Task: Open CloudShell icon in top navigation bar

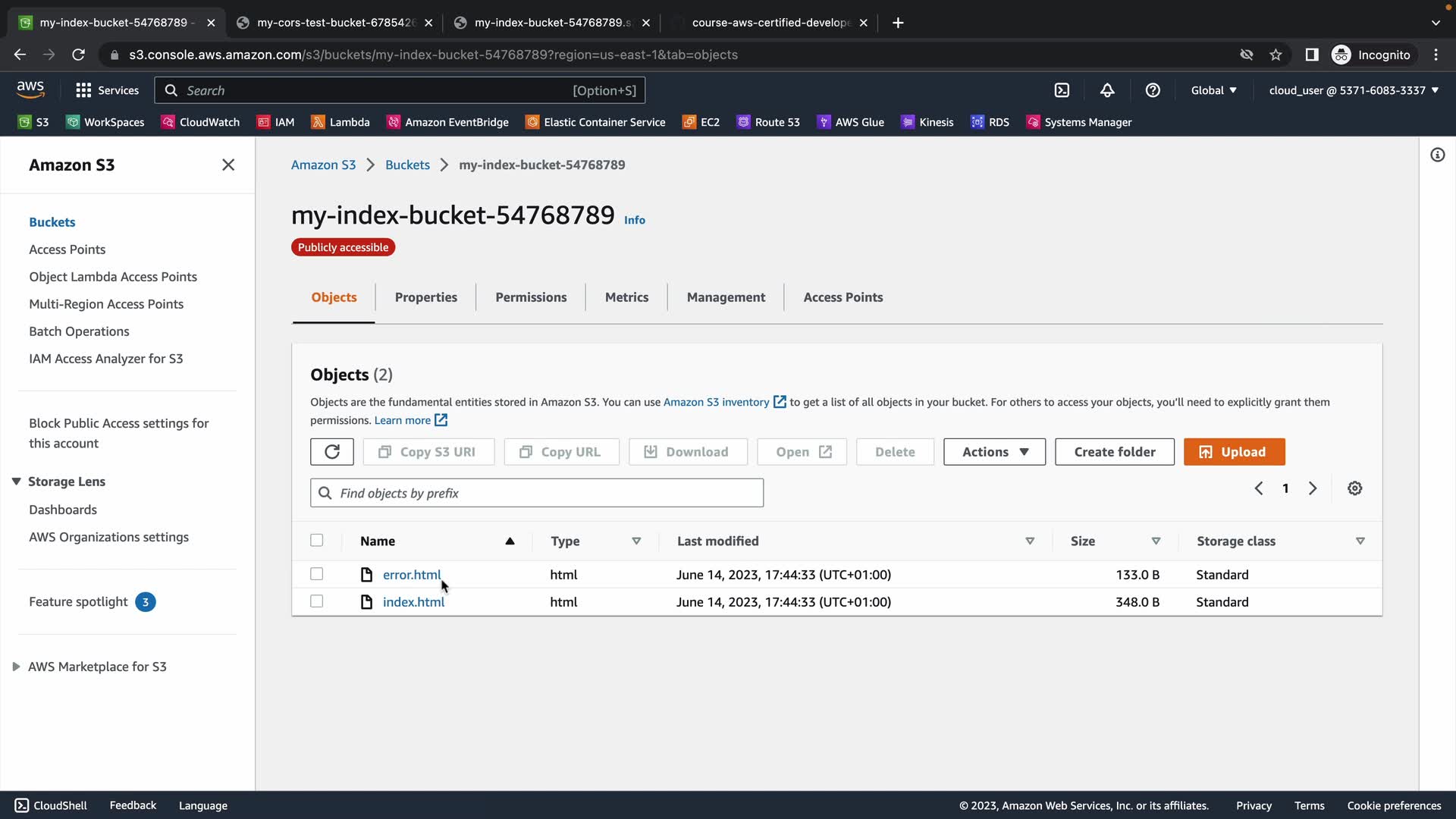Action: [1062, 90]
